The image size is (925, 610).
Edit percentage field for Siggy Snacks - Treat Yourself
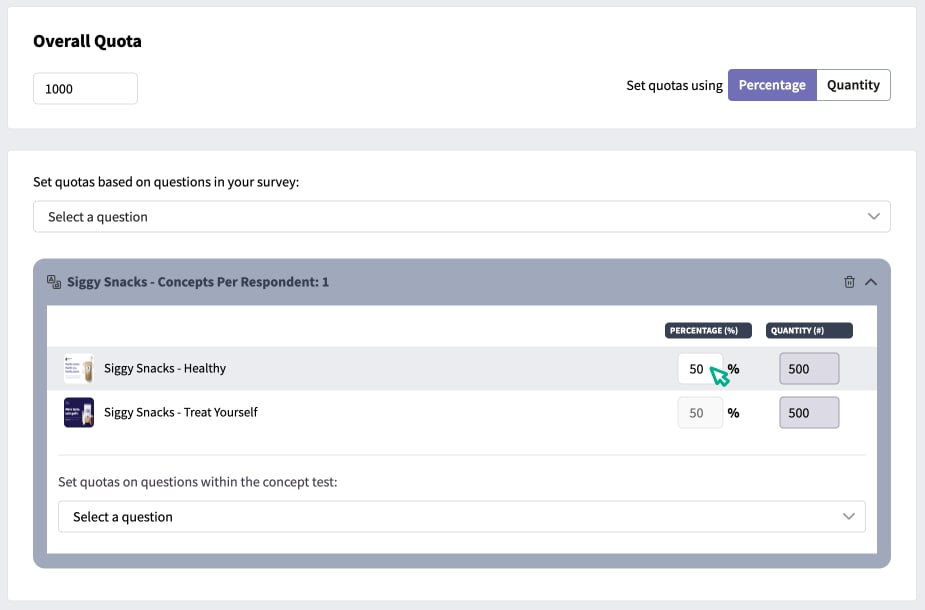coord(700,413)
